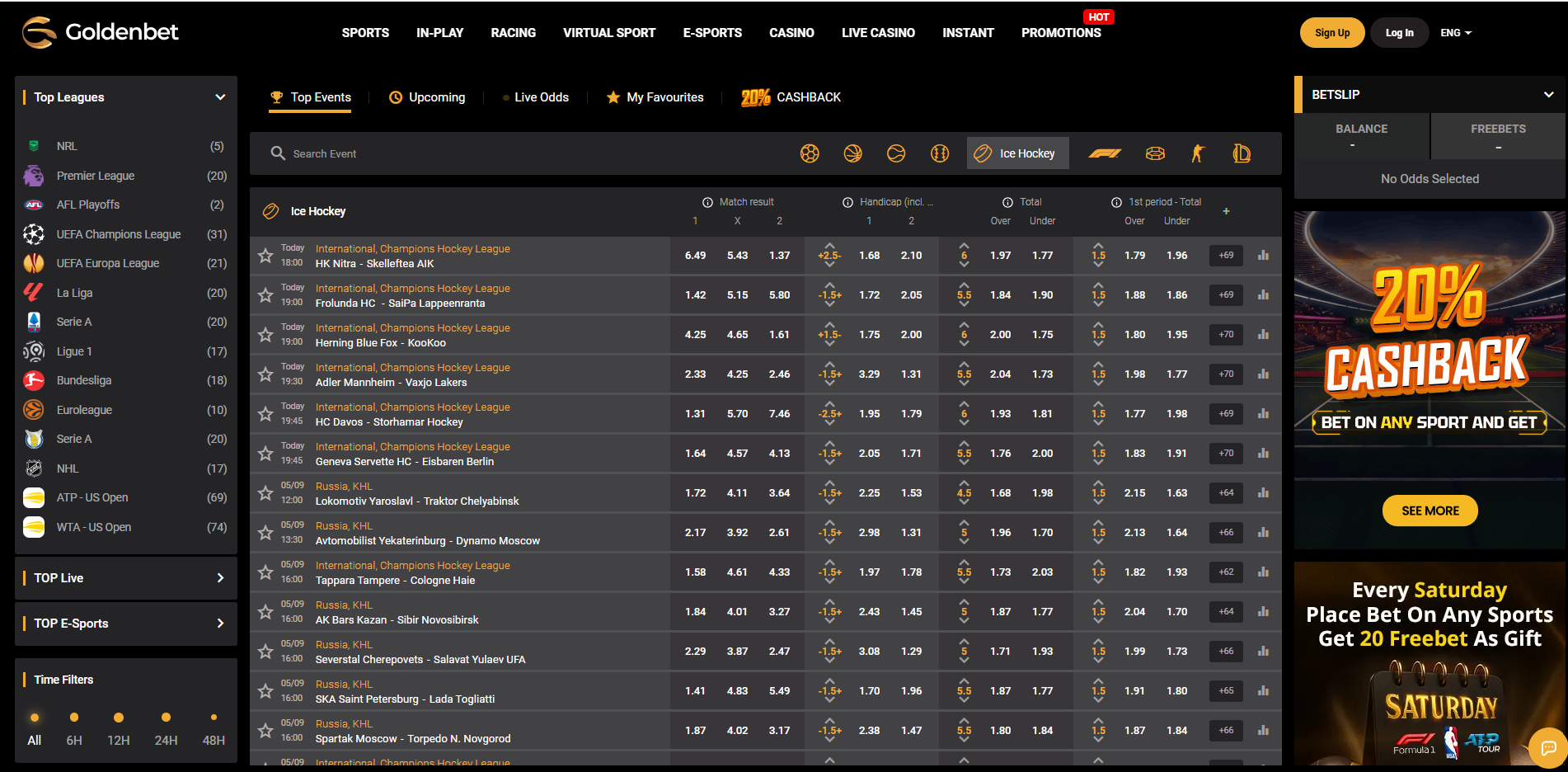Open statistics for Lokomotiv Yaroslavl match
Viewport: 1568px width, 772px height.
[1263, 493]
